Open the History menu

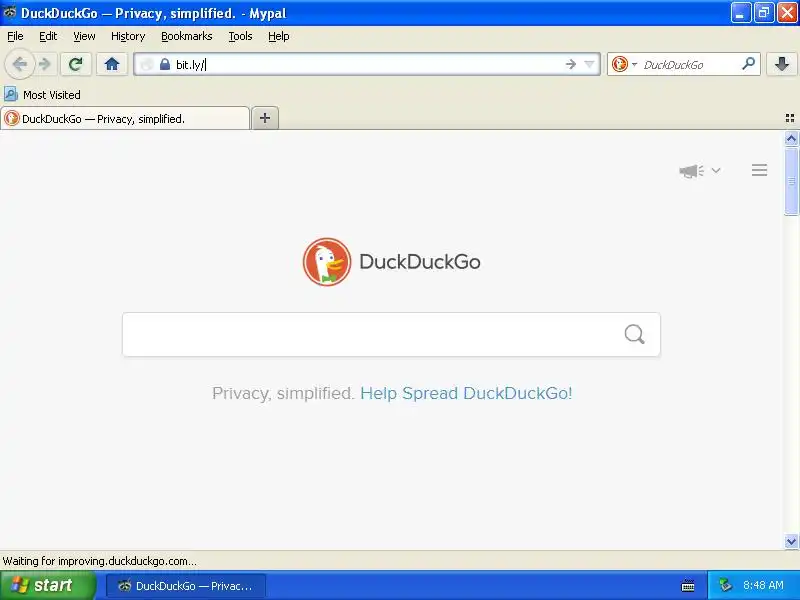(x=128, y=36)
